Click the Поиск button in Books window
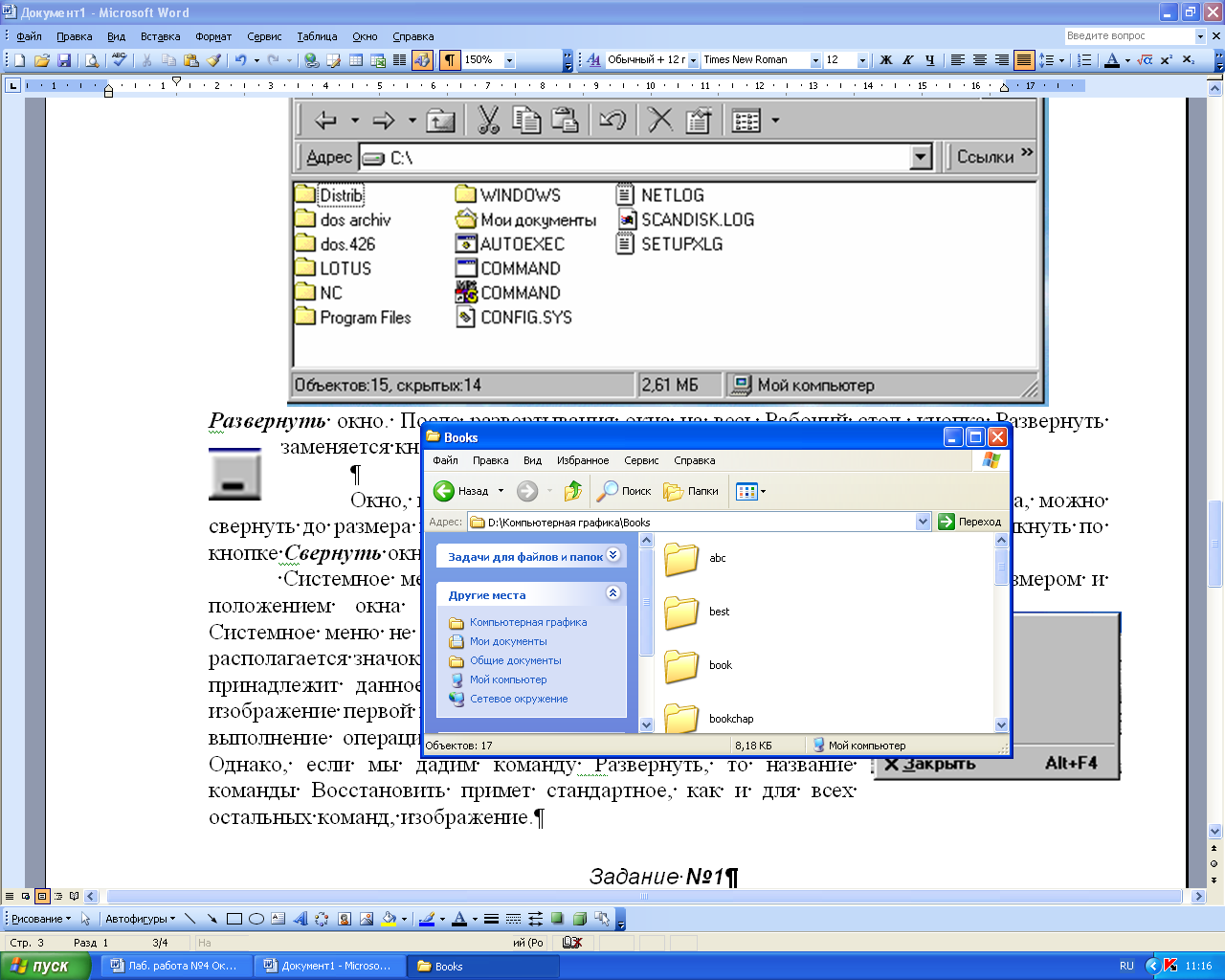Viewport: 1225px width, 980px height. (624, 491)
